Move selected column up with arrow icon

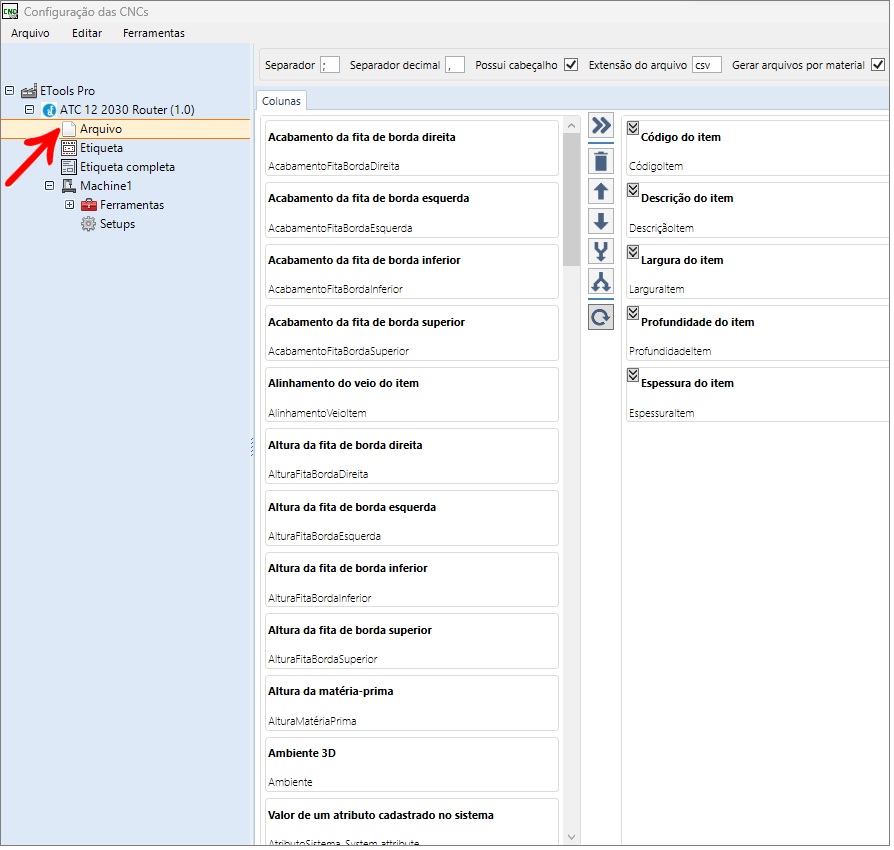[x=603, y=192]
